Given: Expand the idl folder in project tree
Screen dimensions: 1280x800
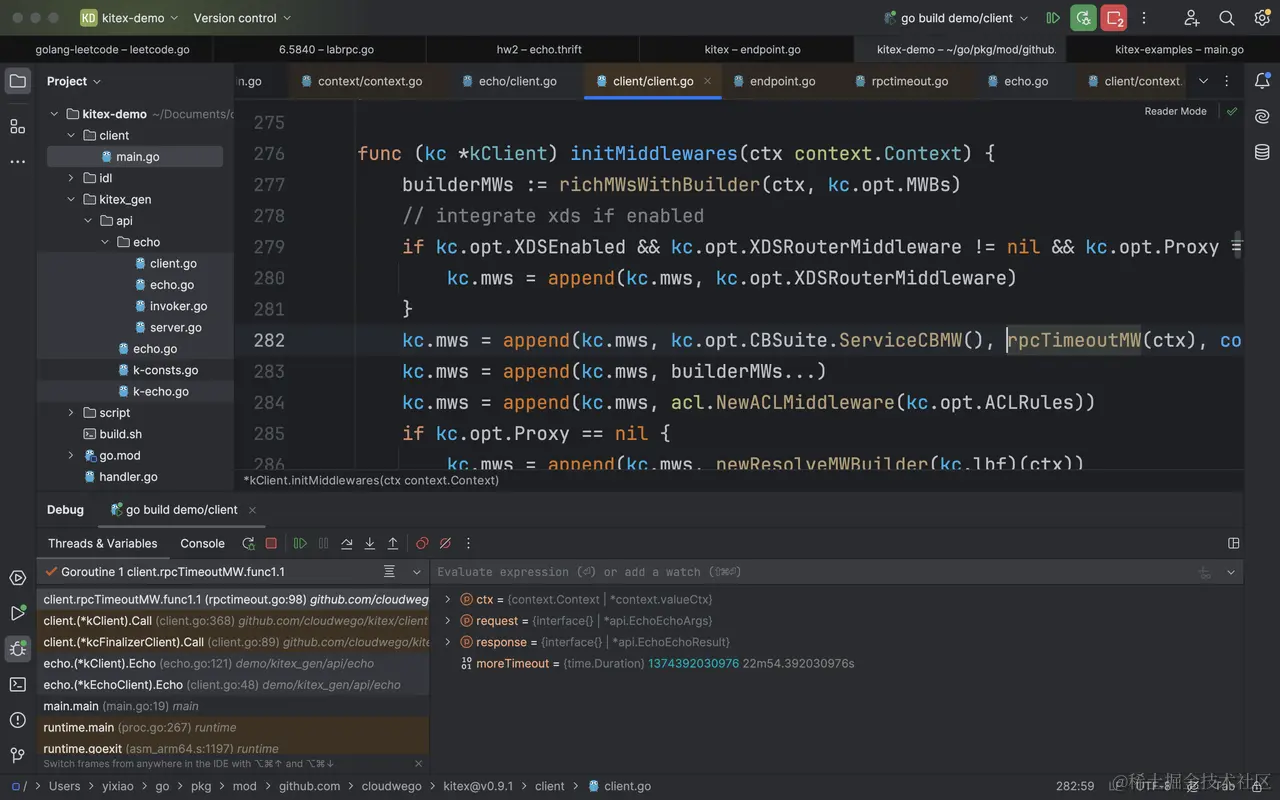Looking at the screenshot, I should click(x=71, y=178).
